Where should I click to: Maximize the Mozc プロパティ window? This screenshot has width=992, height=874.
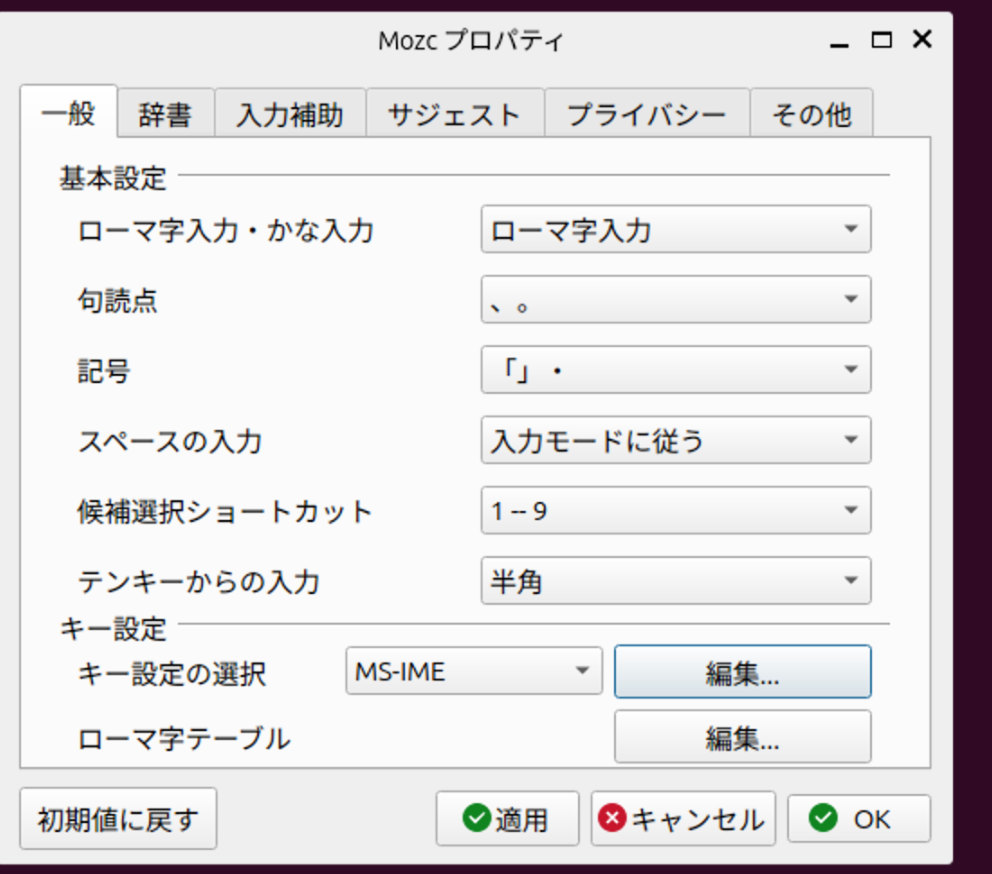point(881,40)
